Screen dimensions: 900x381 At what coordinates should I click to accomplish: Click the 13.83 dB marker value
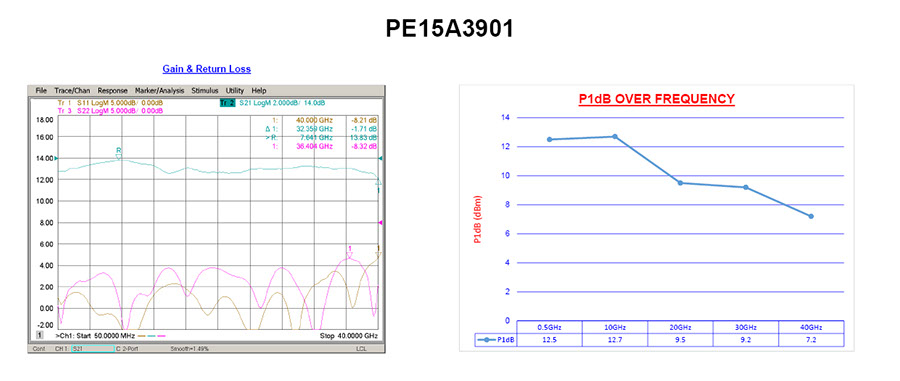[x=364, y=138]
